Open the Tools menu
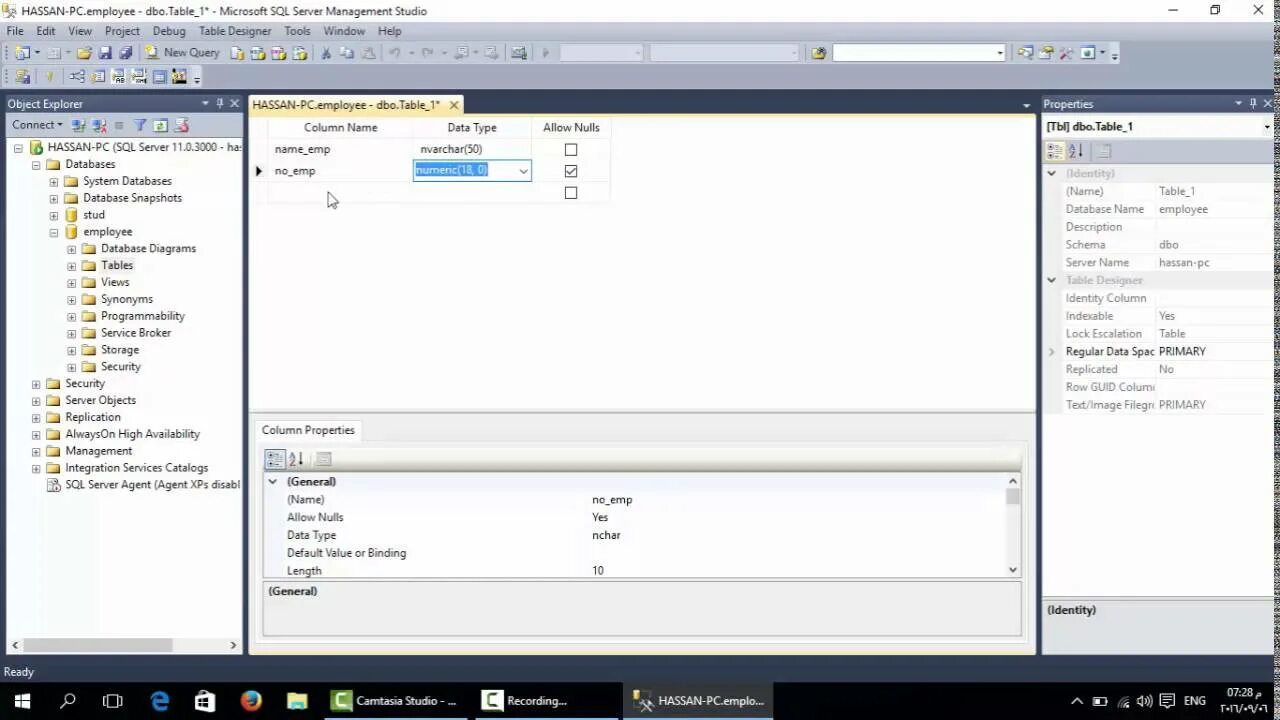 click(x=297, y=31)
